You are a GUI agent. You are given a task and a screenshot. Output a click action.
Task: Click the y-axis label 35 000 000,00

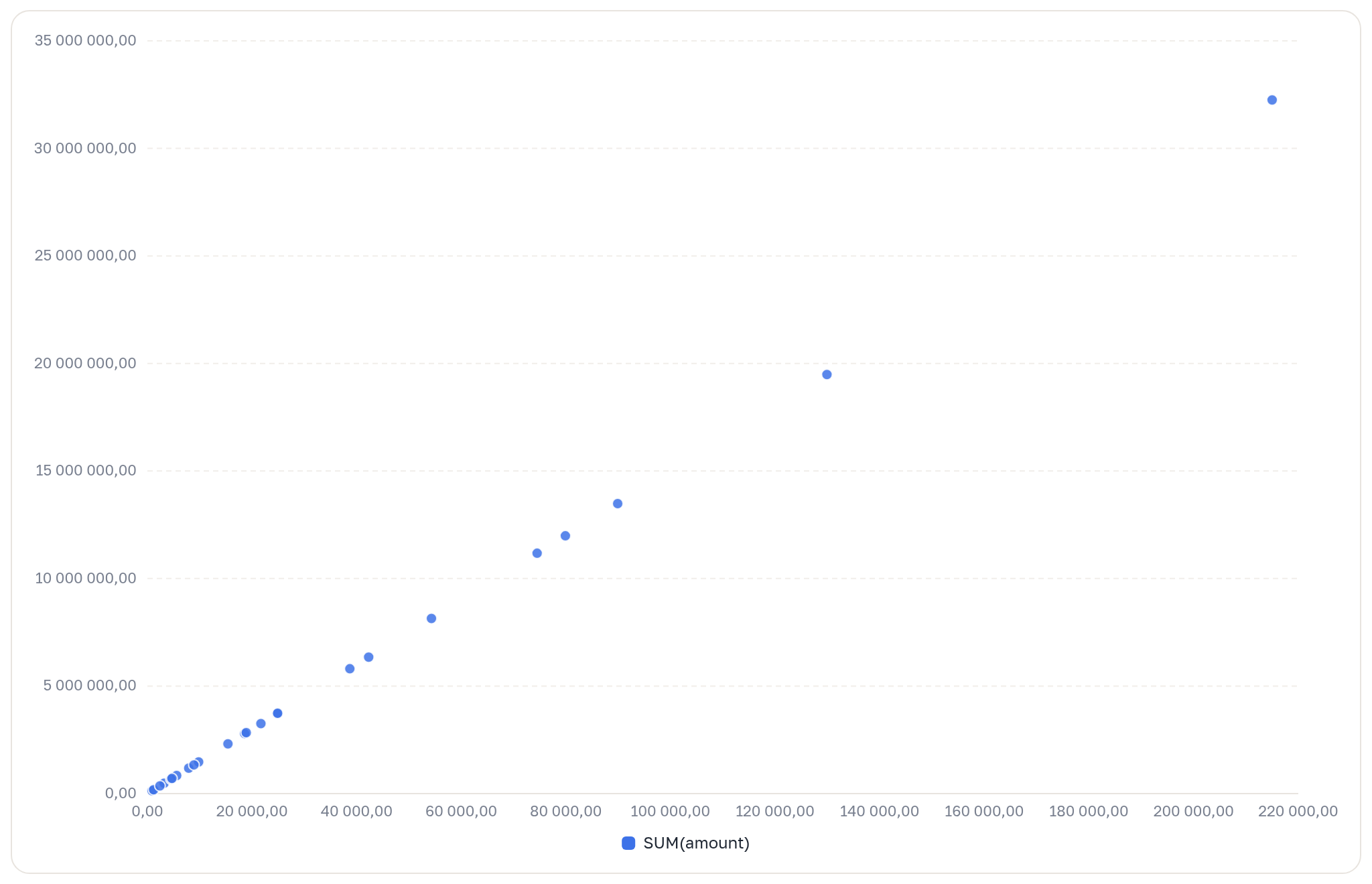coord(85,40)
